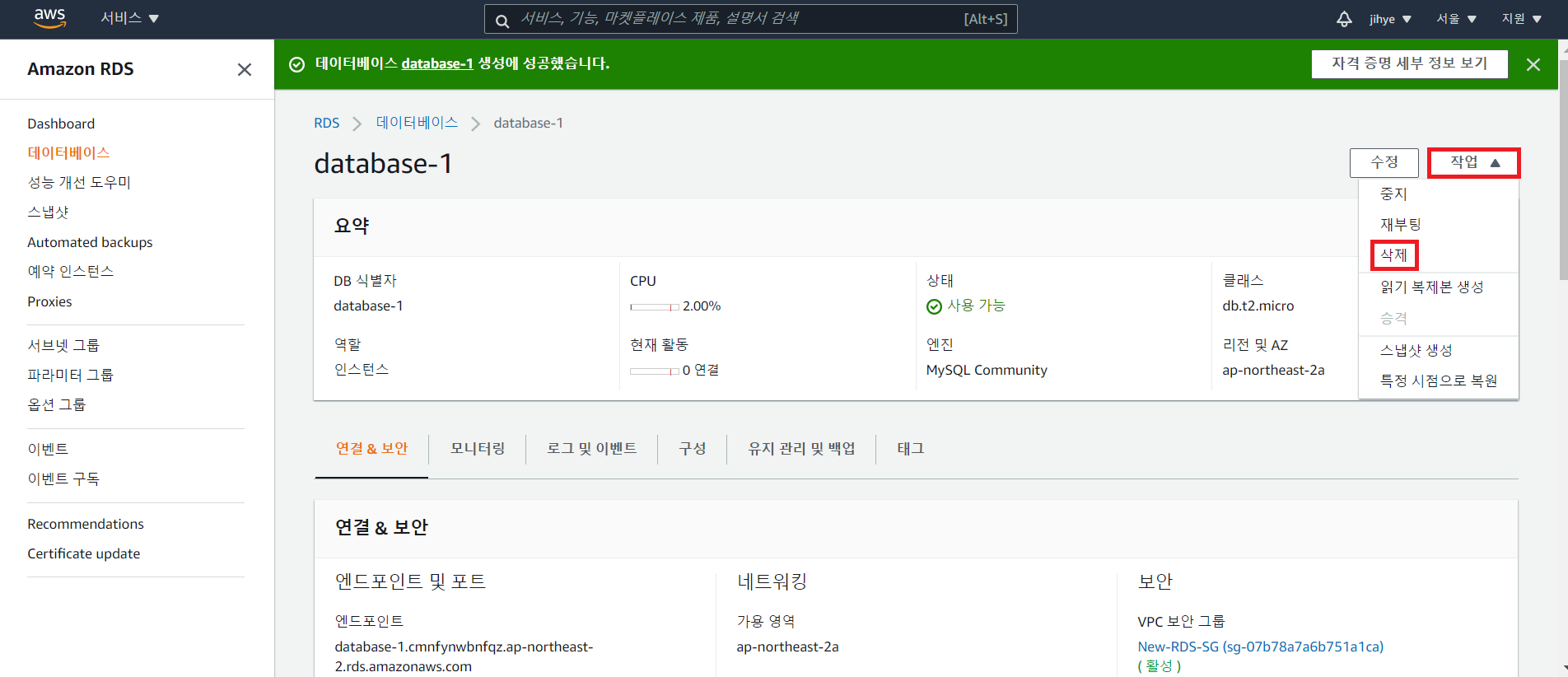1568x677 pixels.
Task: Open 서브넷 그룹 in sidebar
Action: pyautogui.click(x=63, y=346)
